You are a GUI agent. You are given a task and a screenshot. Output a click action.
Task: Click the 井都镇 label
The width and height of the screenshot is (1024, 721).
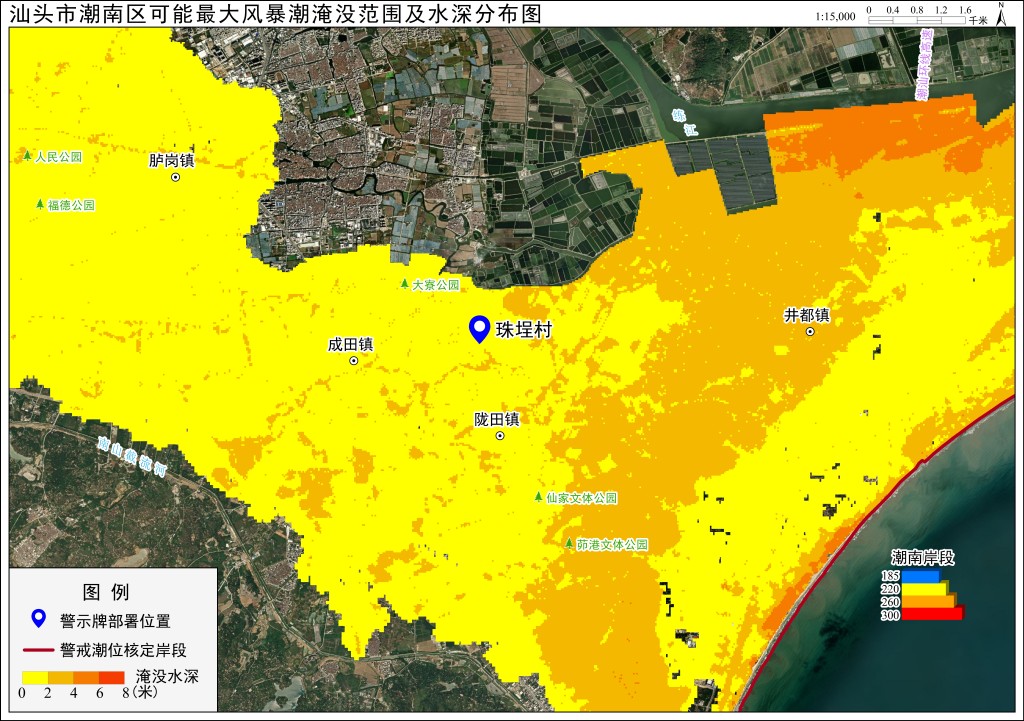(807, 315)
